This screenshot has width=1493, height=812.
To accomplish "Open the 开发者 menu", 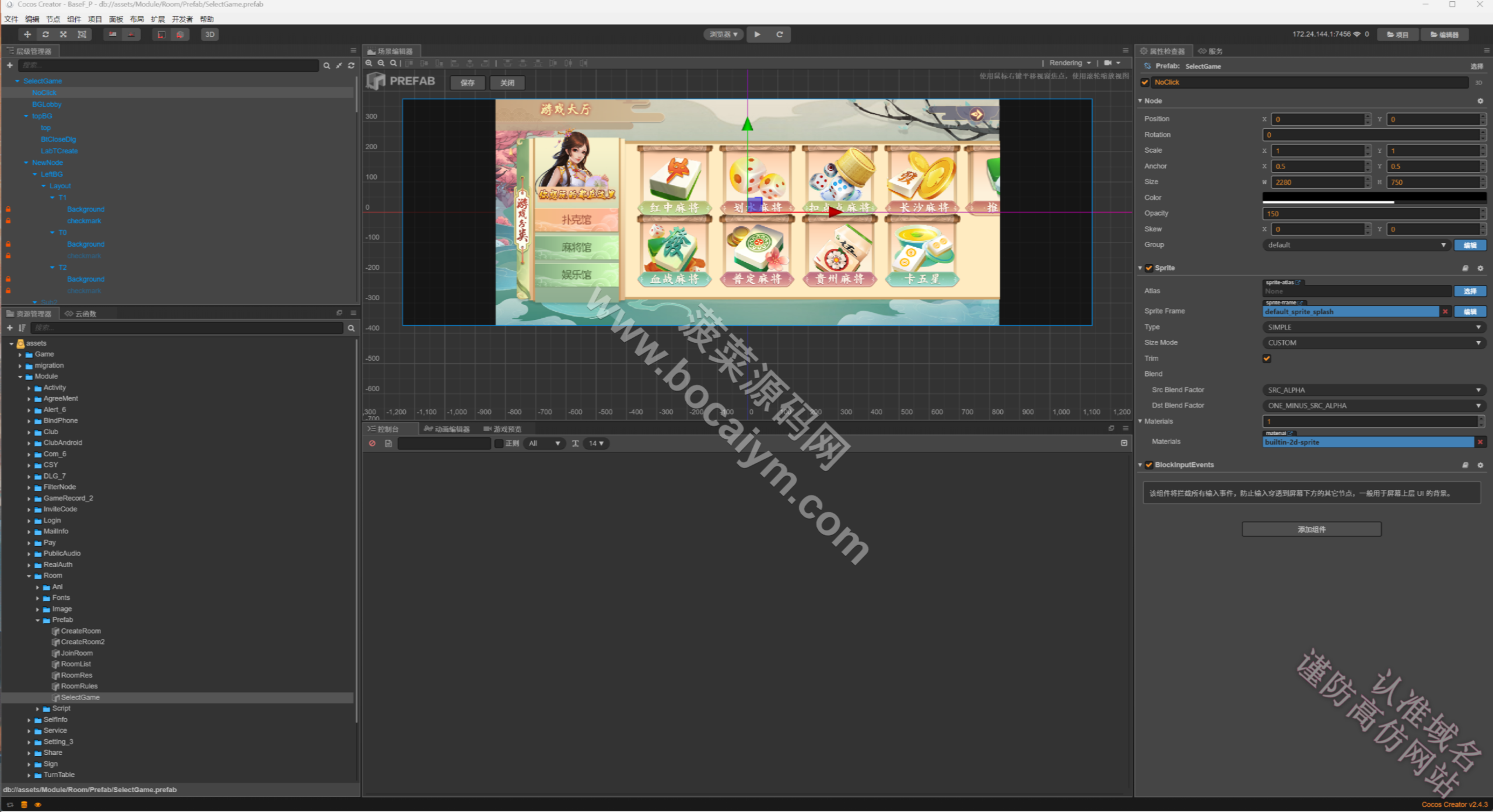I will pyautogui.click(x=182, y=19).
